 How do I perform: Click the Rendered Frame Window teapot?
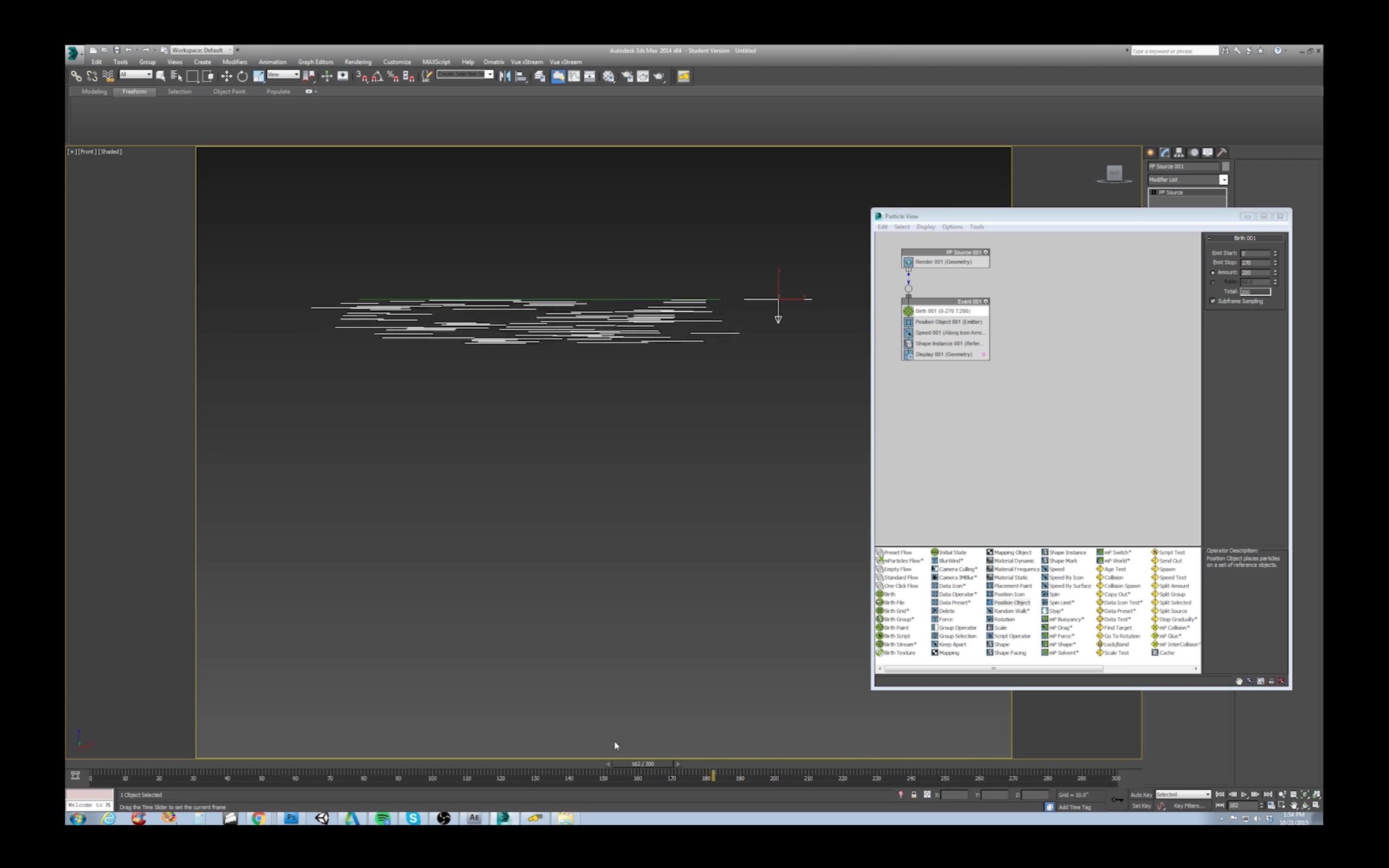pyautogui.click(x=643, y=76)
